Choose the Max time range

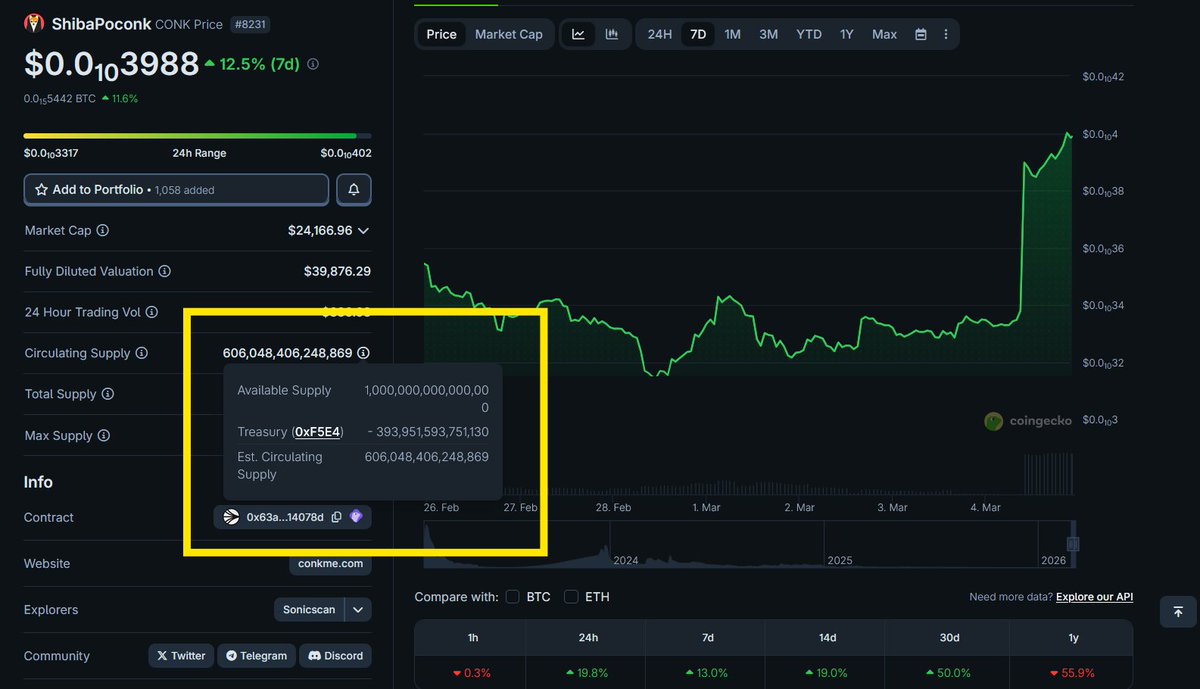pyautogui.click(x=884, y=34)
